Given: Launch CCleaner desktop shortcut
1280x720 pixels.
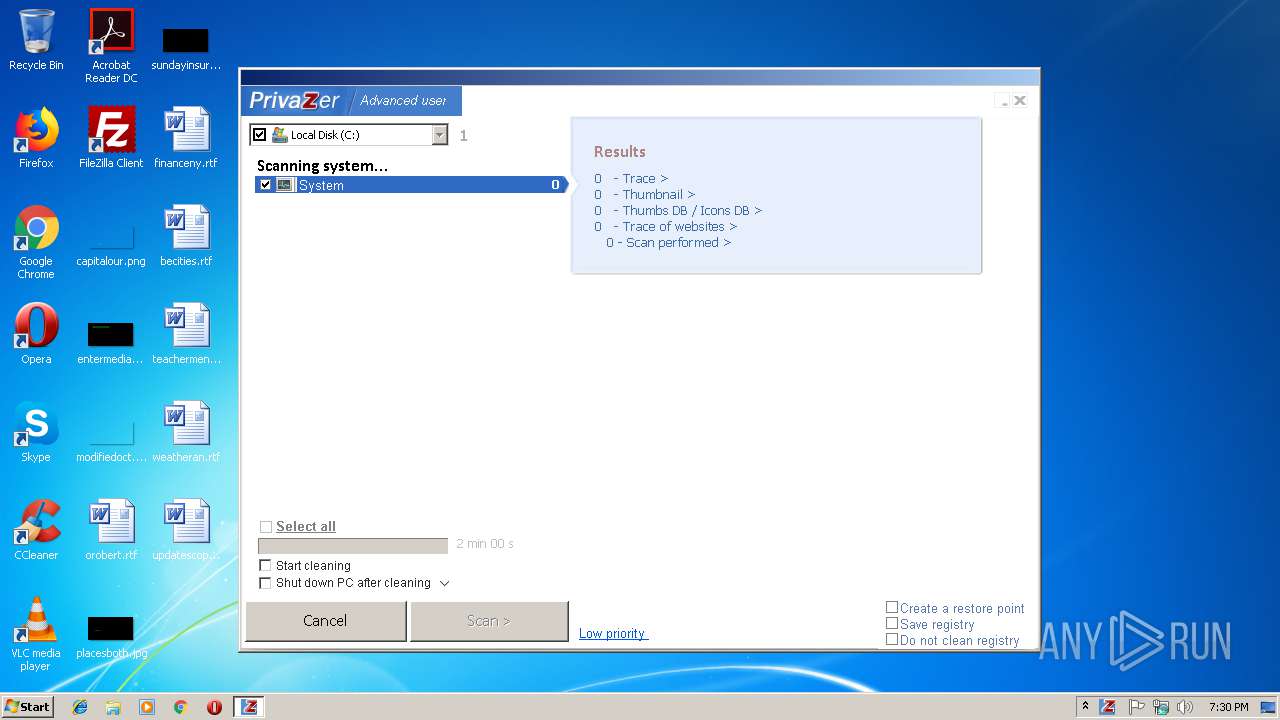Looking at the screenshot, I should click(36, 530).
